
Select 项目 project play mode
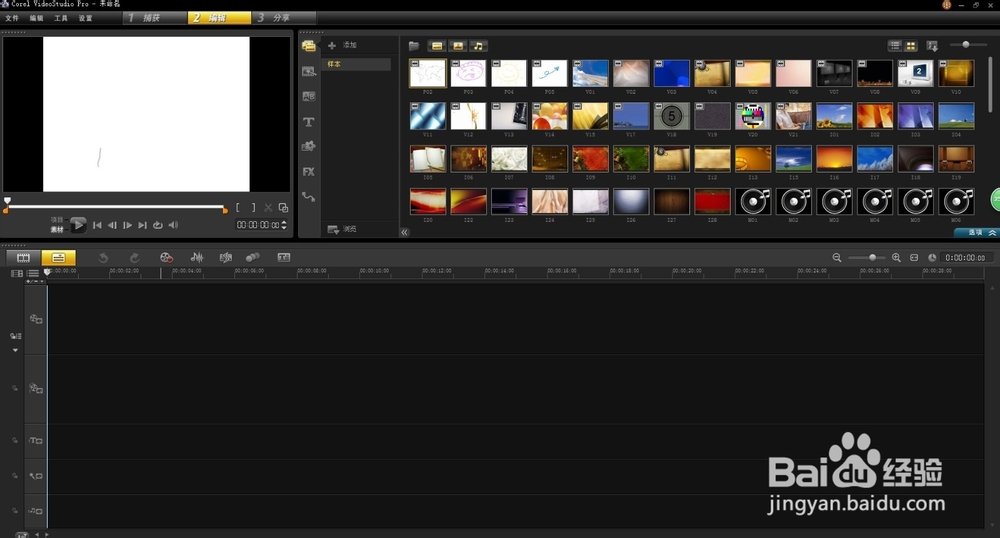pyautogui.click(x=57, y=220)
